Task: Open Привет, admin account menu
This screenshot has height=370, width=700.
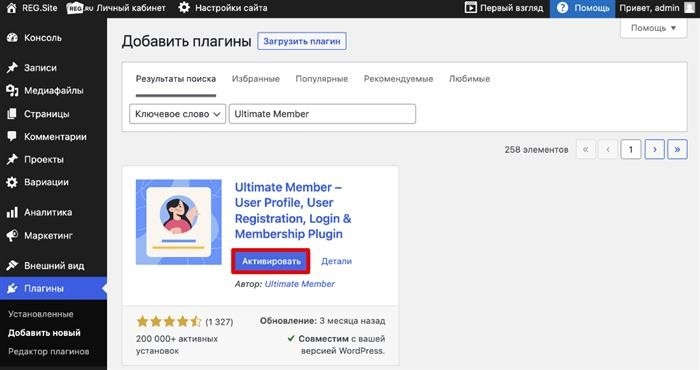Action: (x=657, y=8)
